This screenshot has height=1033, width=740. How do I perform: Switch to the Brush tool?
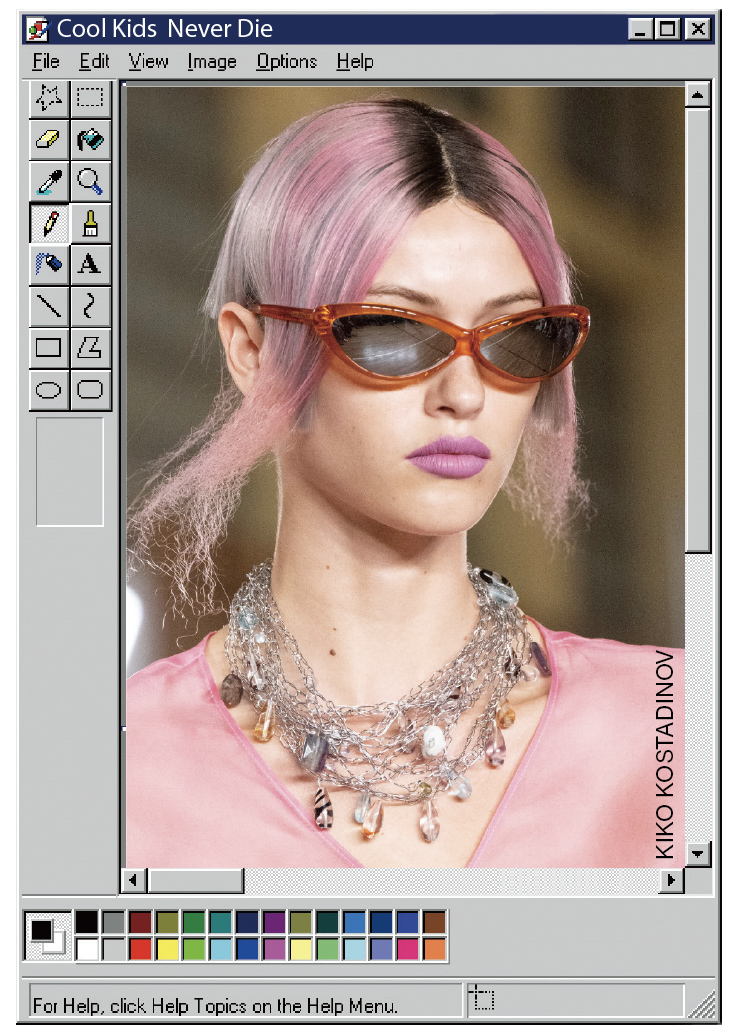click(x=91, y=222)
